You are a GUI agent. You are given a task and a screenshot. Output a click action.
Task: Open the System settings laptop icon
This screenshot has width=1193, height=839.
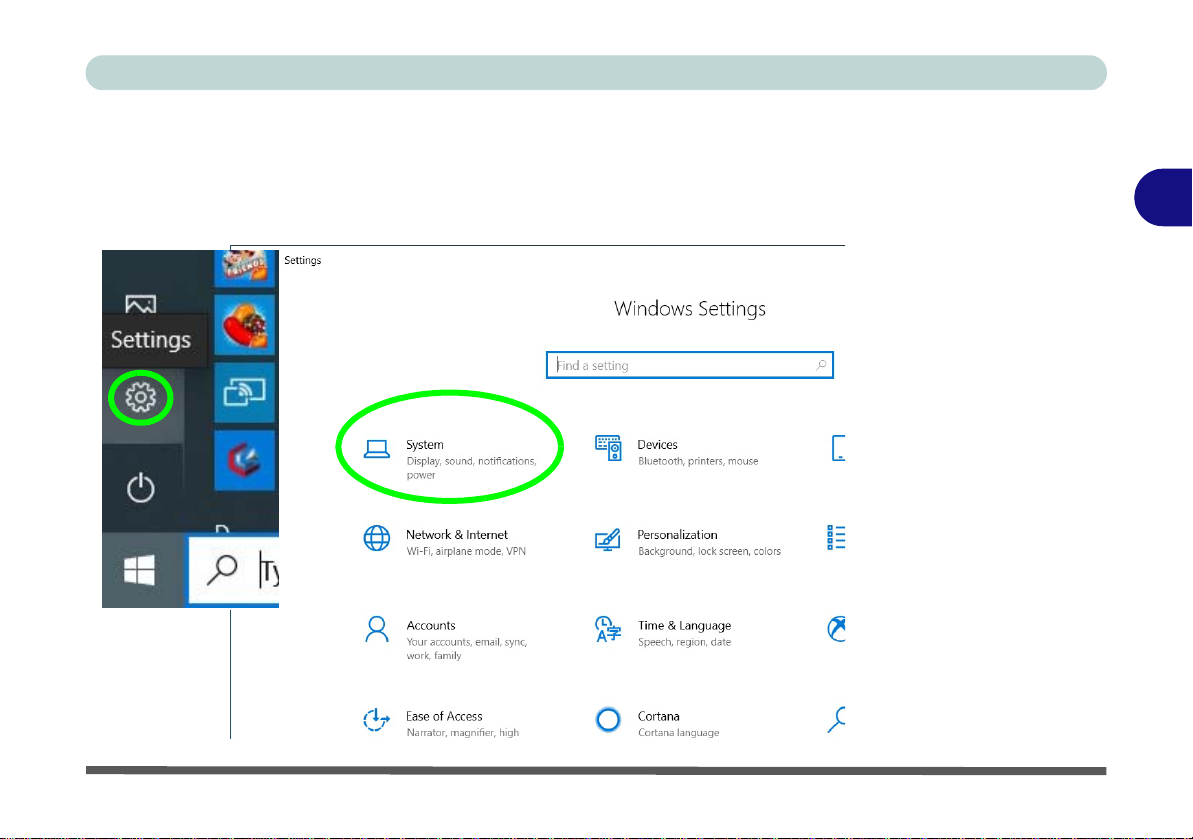click(377, 450)
